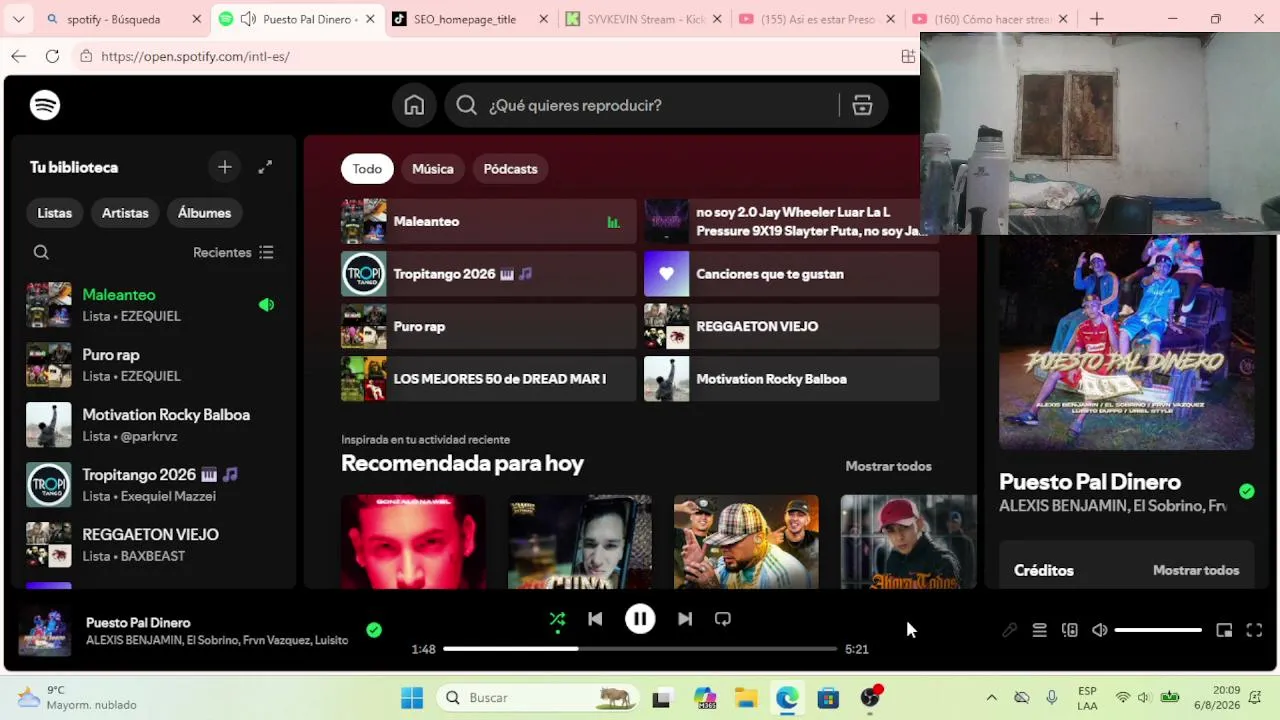Skip to the next track
The width and height of the screenshot is (1280, 720).
[x=685, y=619]
